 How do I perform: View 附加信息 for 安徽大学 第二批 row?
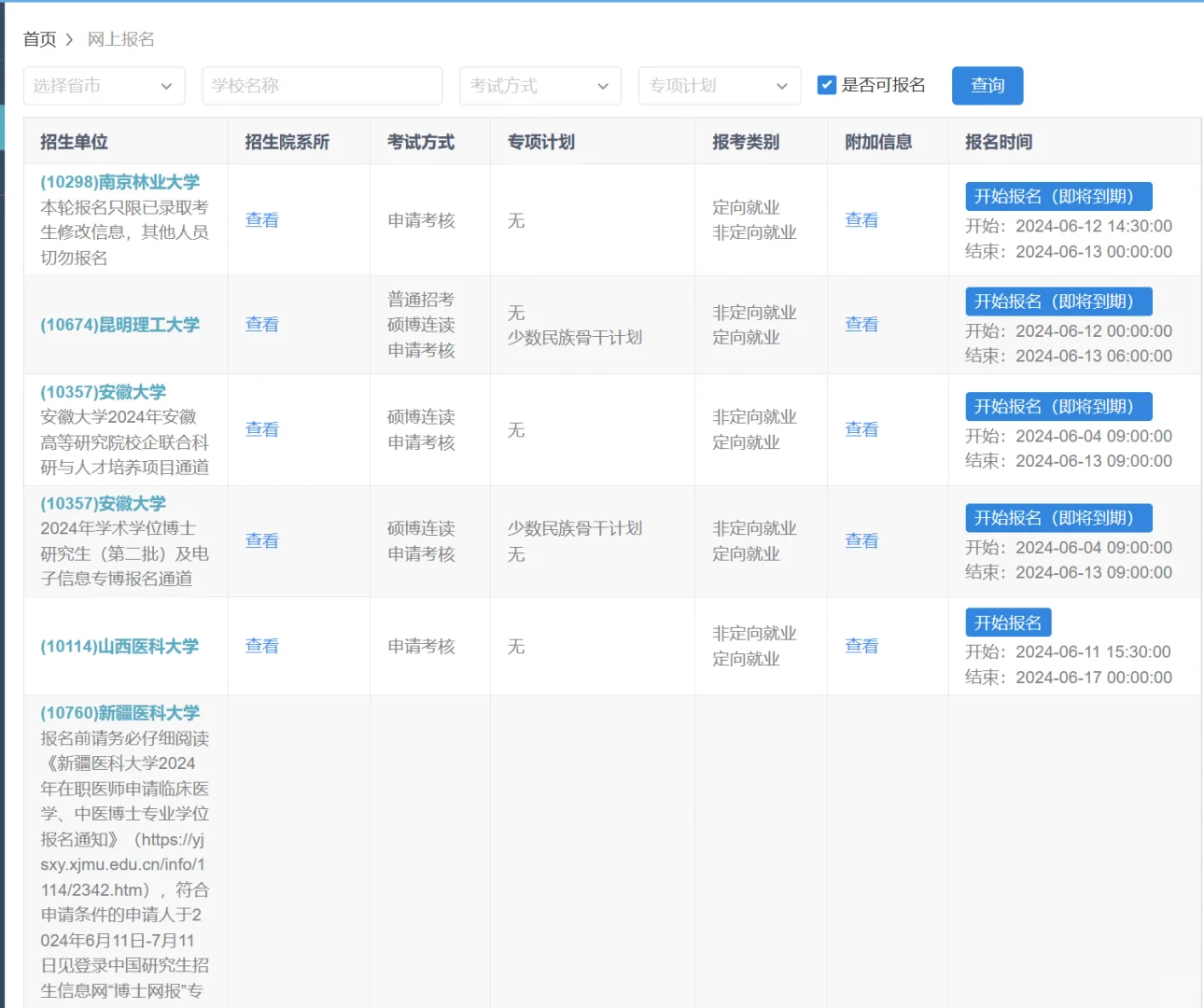[861, 540]
